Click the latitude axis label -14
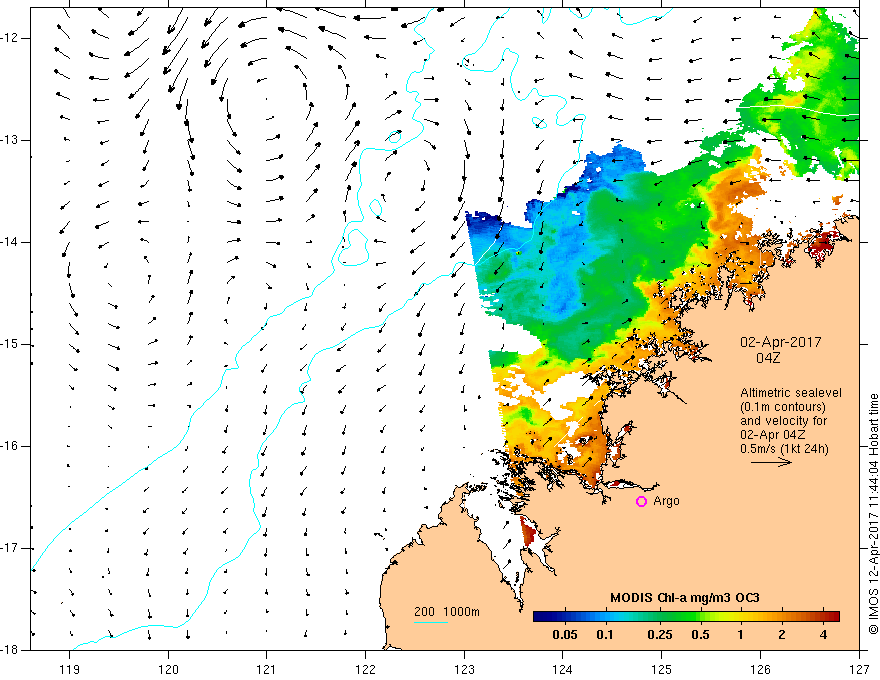The width and height of the screenshot is (880, 680). click(x=10, y=242)
